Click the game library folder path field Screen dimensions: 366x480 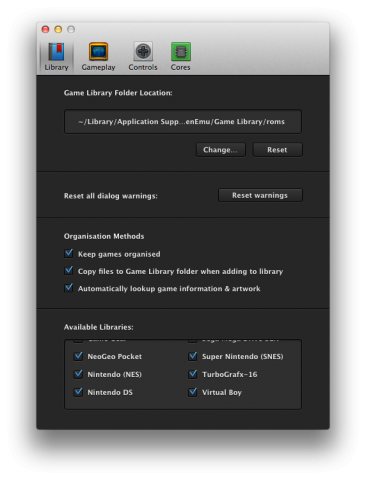(183, 122)
